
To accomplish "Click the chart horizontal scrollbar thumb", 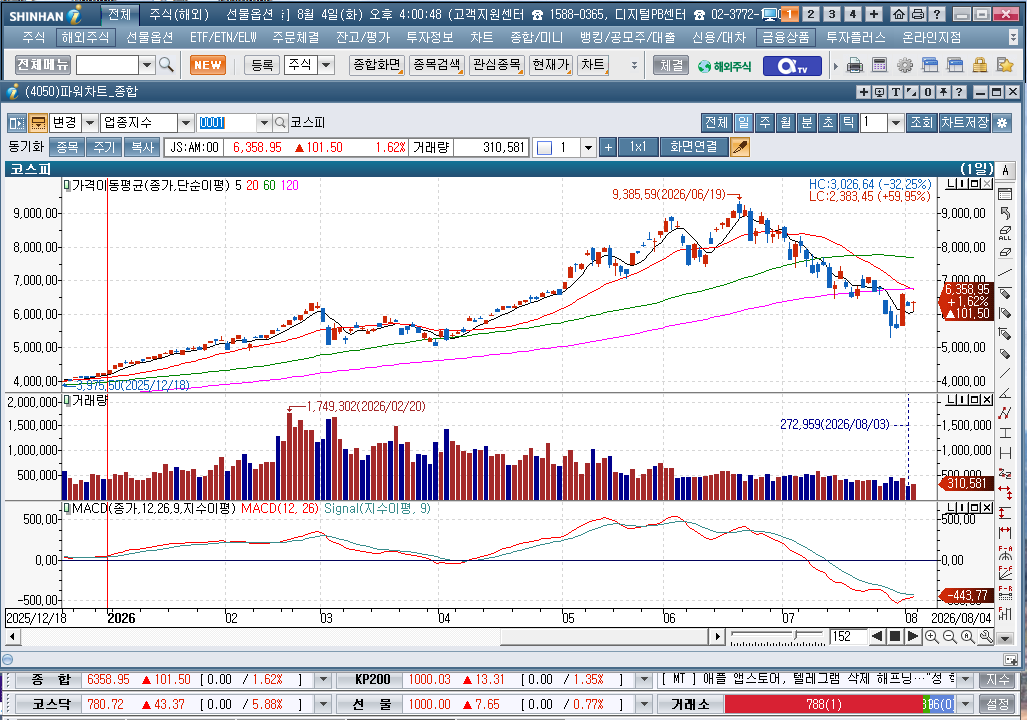I will (606, 636).
